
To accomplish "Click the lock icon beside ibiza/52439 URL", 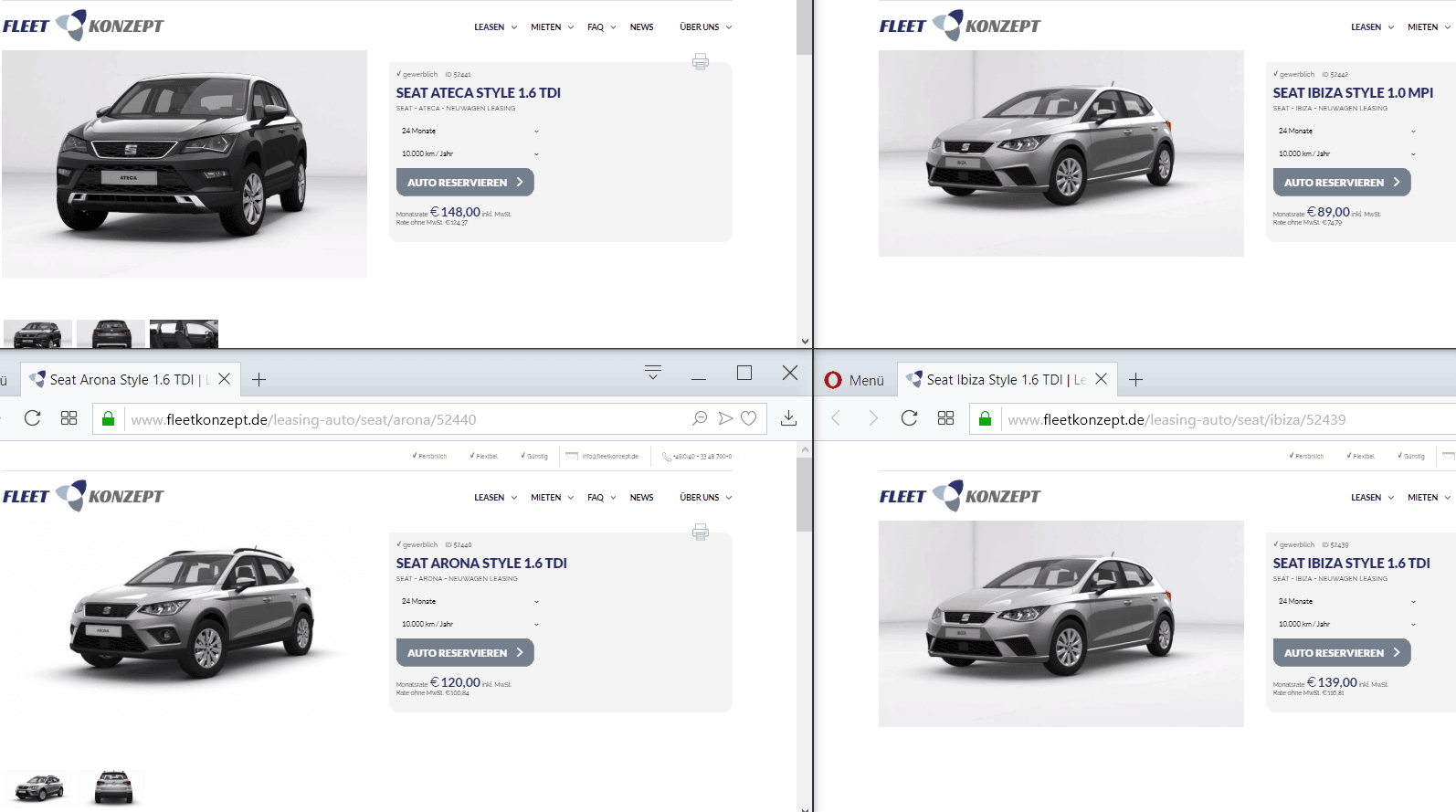I will 985,418.
